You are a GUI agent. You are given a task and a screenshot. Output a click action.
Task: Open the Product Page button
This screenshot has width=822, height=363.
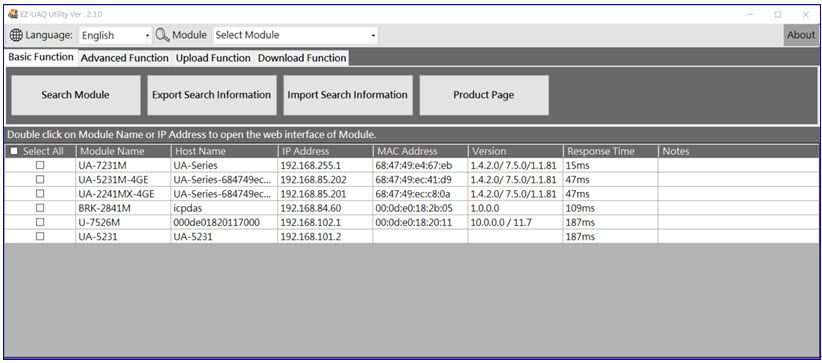coord(484,95)
